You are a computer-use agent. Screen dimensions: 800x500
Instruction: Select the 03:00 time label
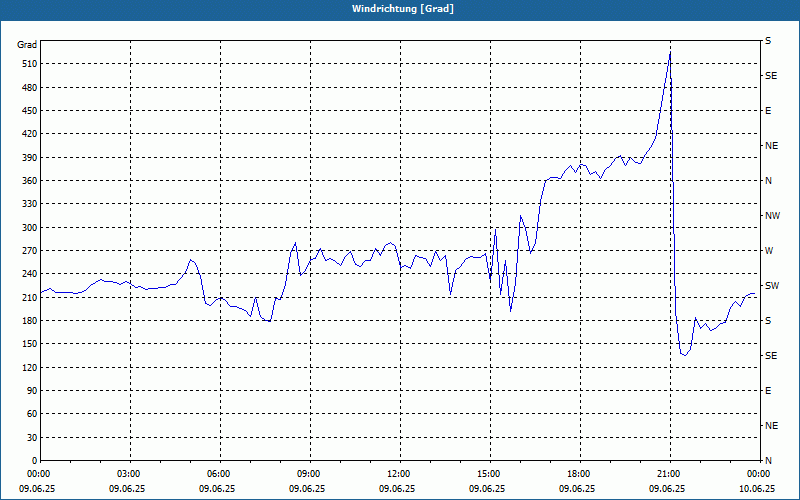pyautogui.click(x=130, y=474)
